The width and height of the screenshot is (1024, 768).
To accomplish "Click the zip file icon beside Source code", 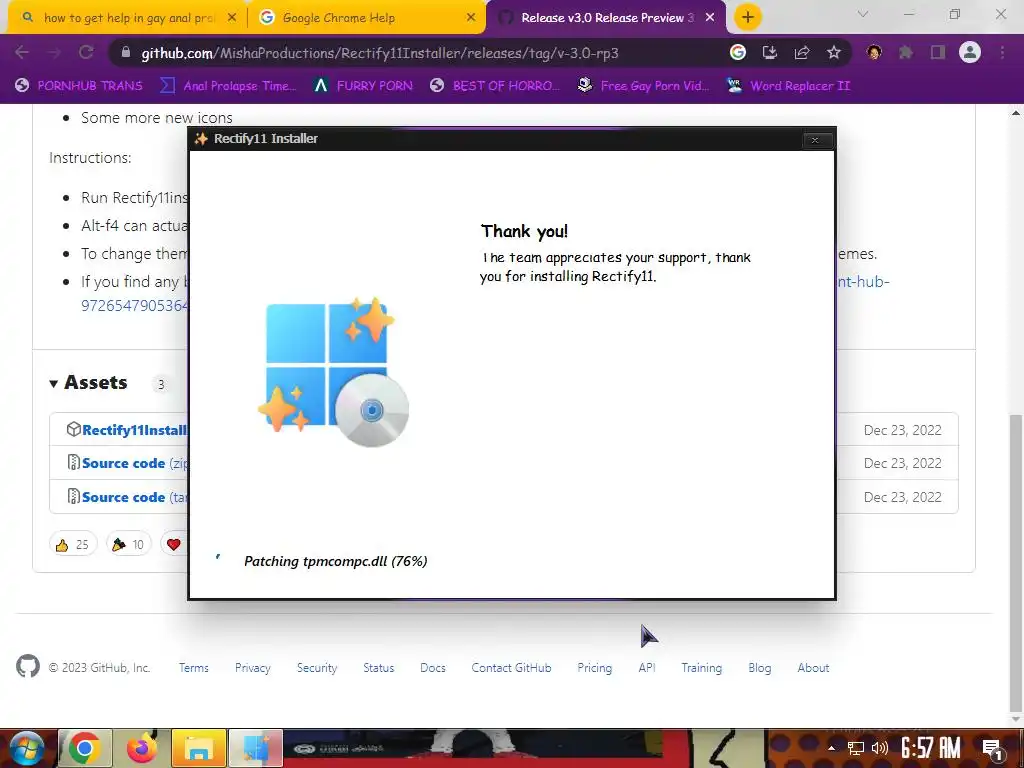I will [74, 462].
